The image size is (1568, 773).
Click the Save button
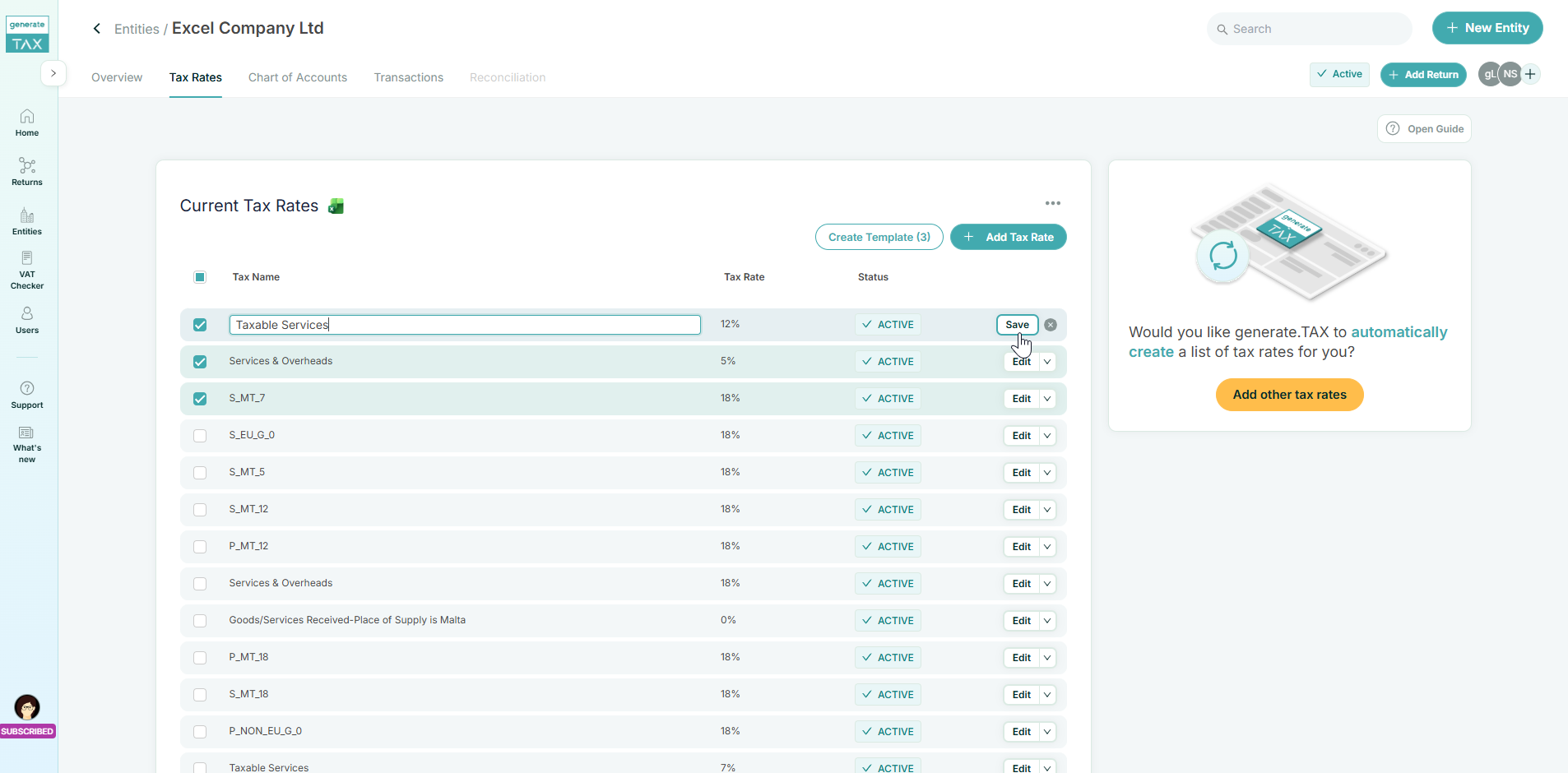point(1017,325)
